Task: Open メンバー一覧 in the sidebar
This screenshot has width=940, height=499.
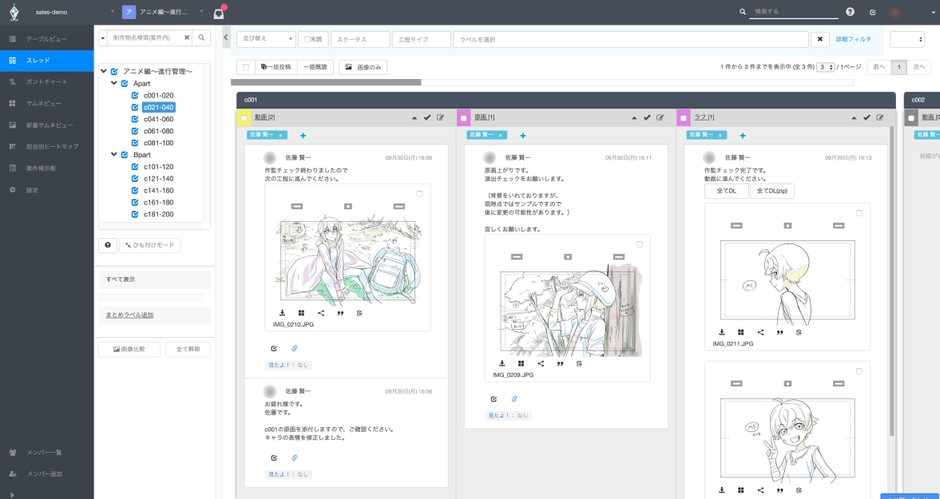Action: click(46, 452)
